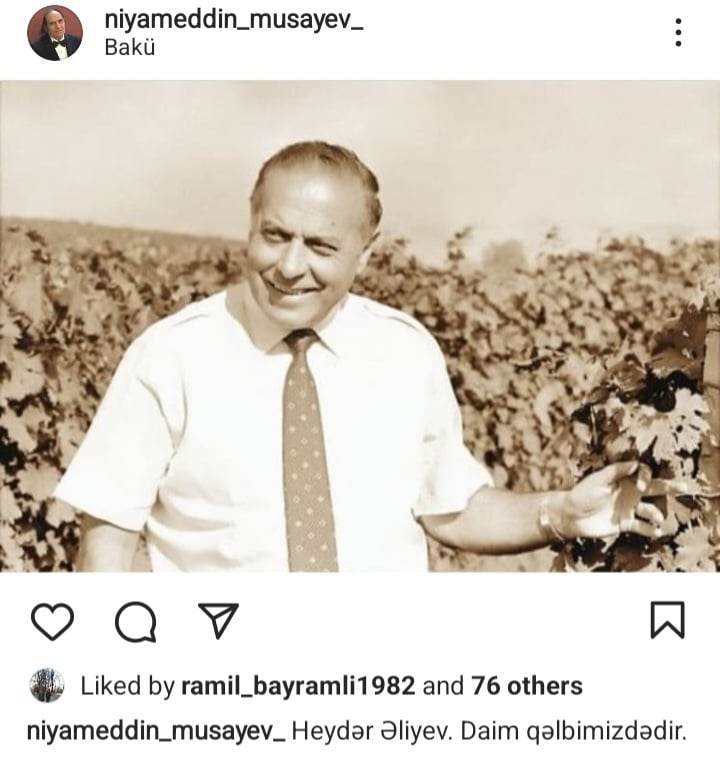This screenshot has width=720, height=762.
Task: View the Bakü location tag
Action: click(x=130, y=48)
